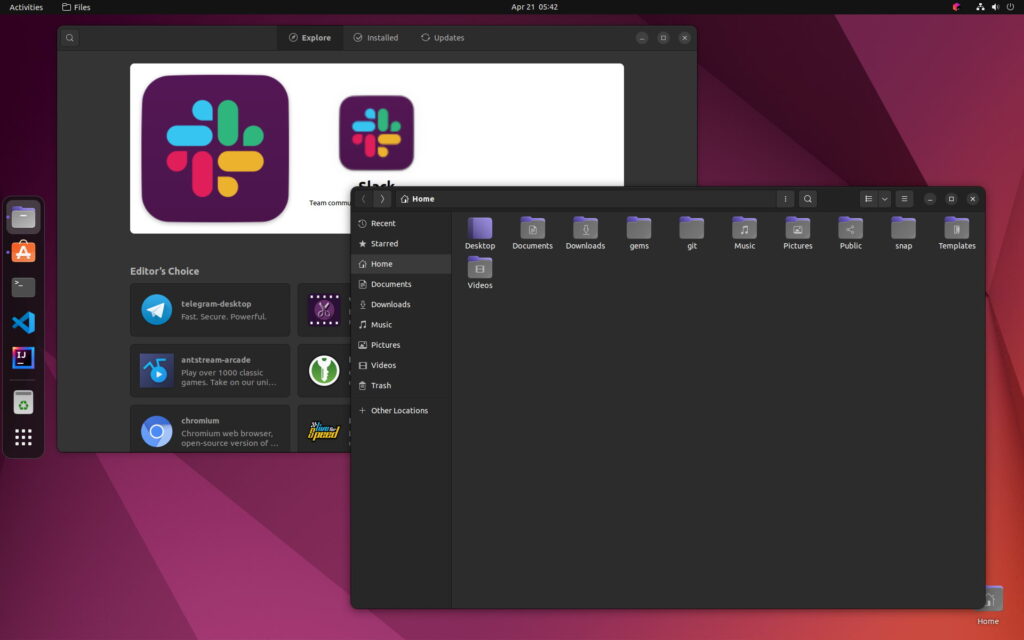Toggle list view in Files
1024x640 pixels.
(x=868, y=199)
